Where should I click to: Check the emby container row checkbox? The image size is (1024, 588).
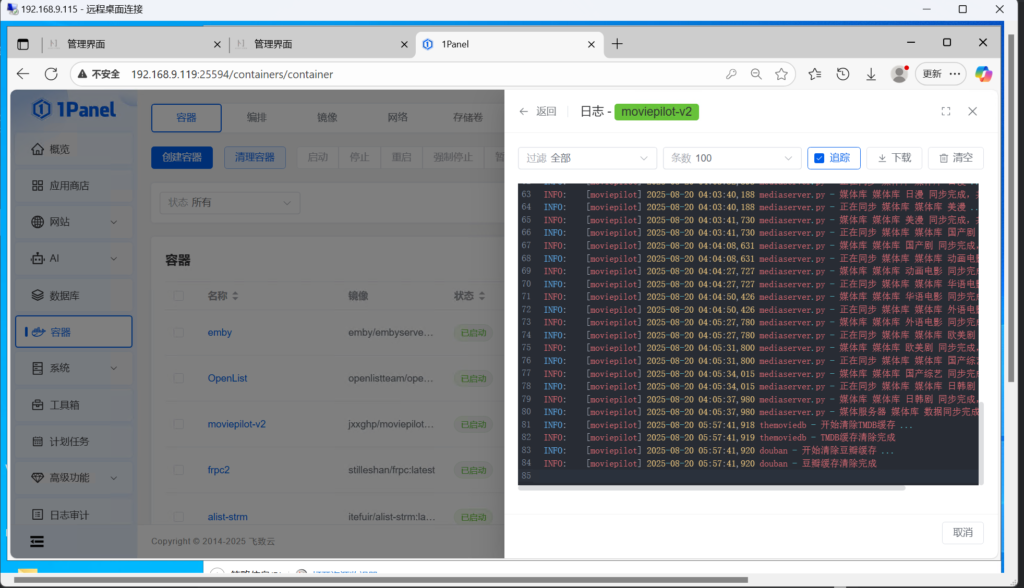178,333
